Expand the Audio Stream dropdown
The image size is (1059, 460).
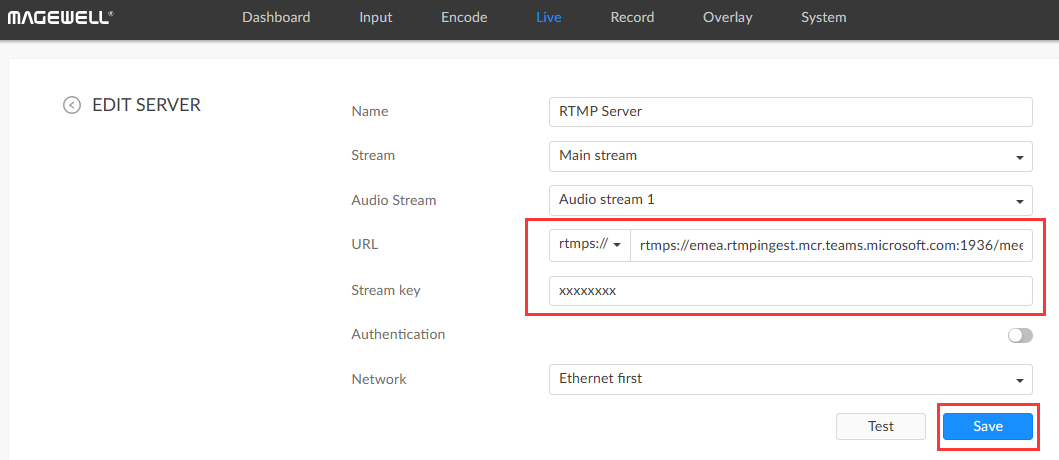[x=791, y=200]
